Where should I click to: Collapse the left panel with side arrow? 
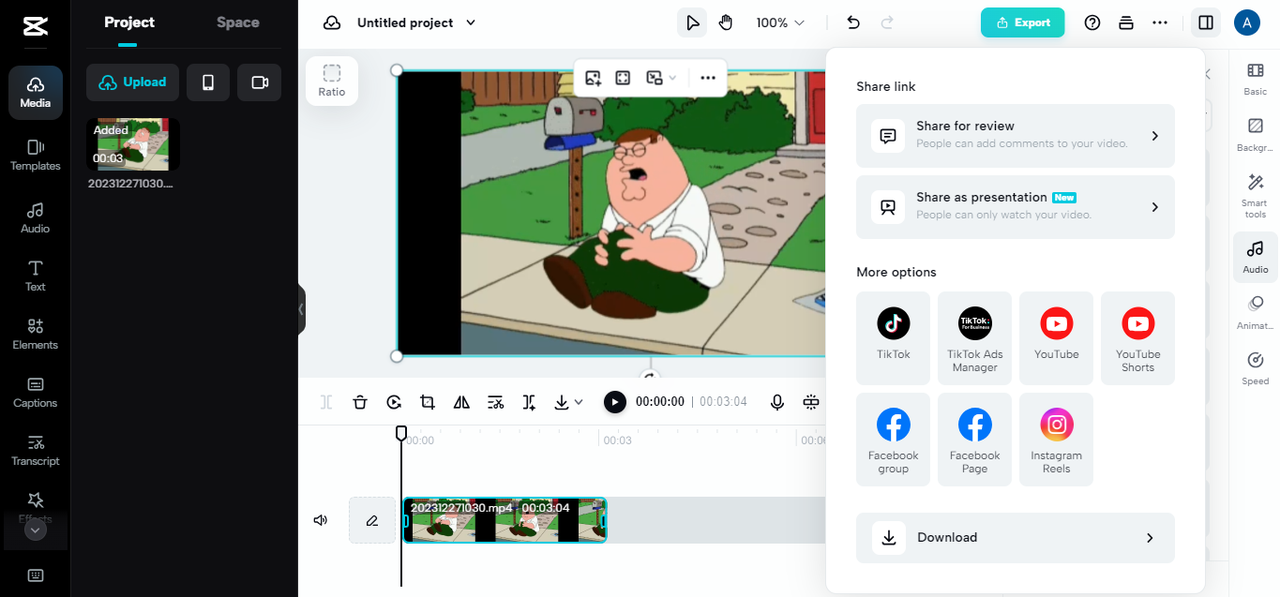301,310
